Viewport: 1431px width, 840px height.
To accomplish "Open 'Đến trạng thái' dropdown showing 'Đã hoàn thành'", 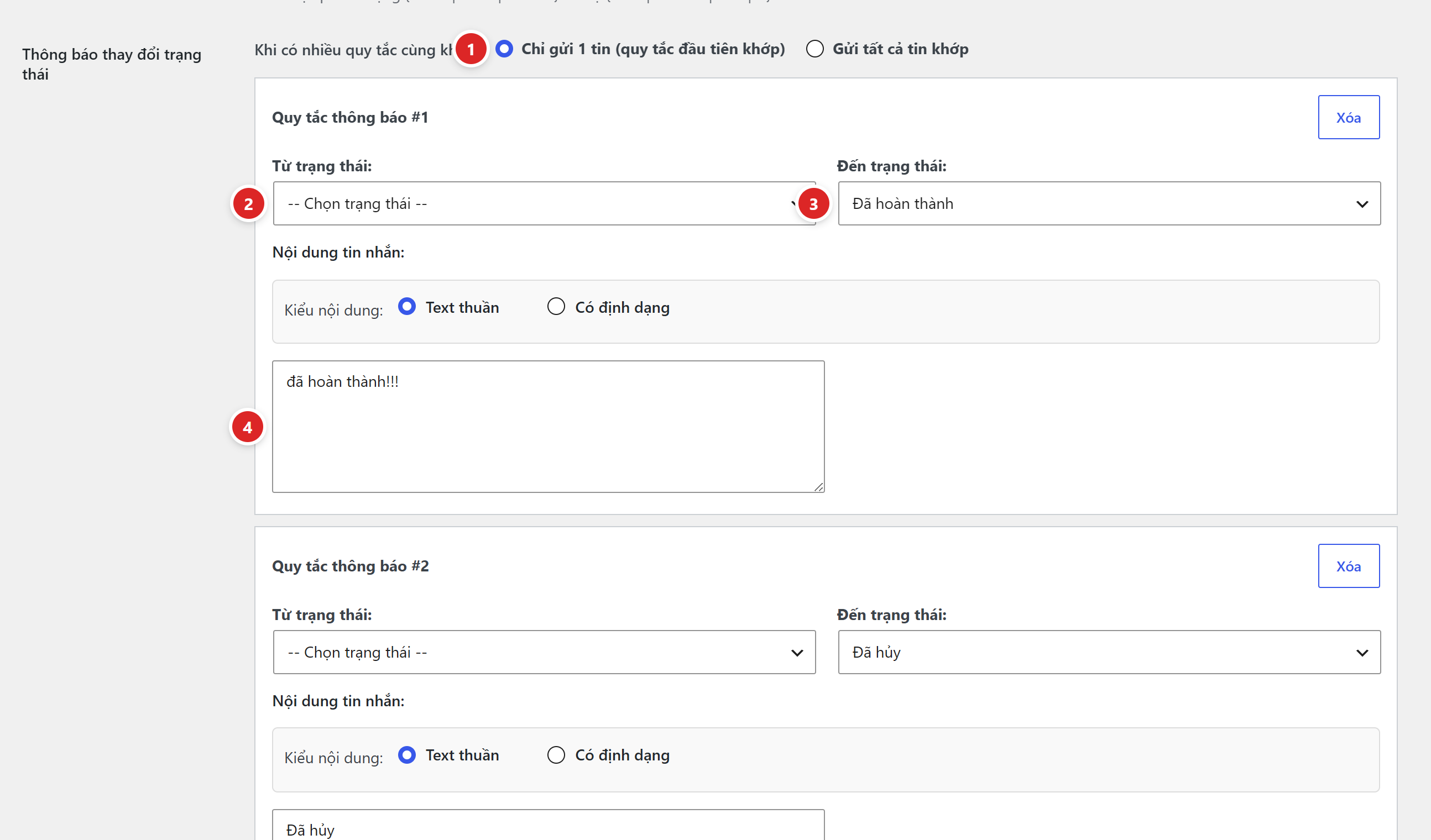I will pos(1109,204).
